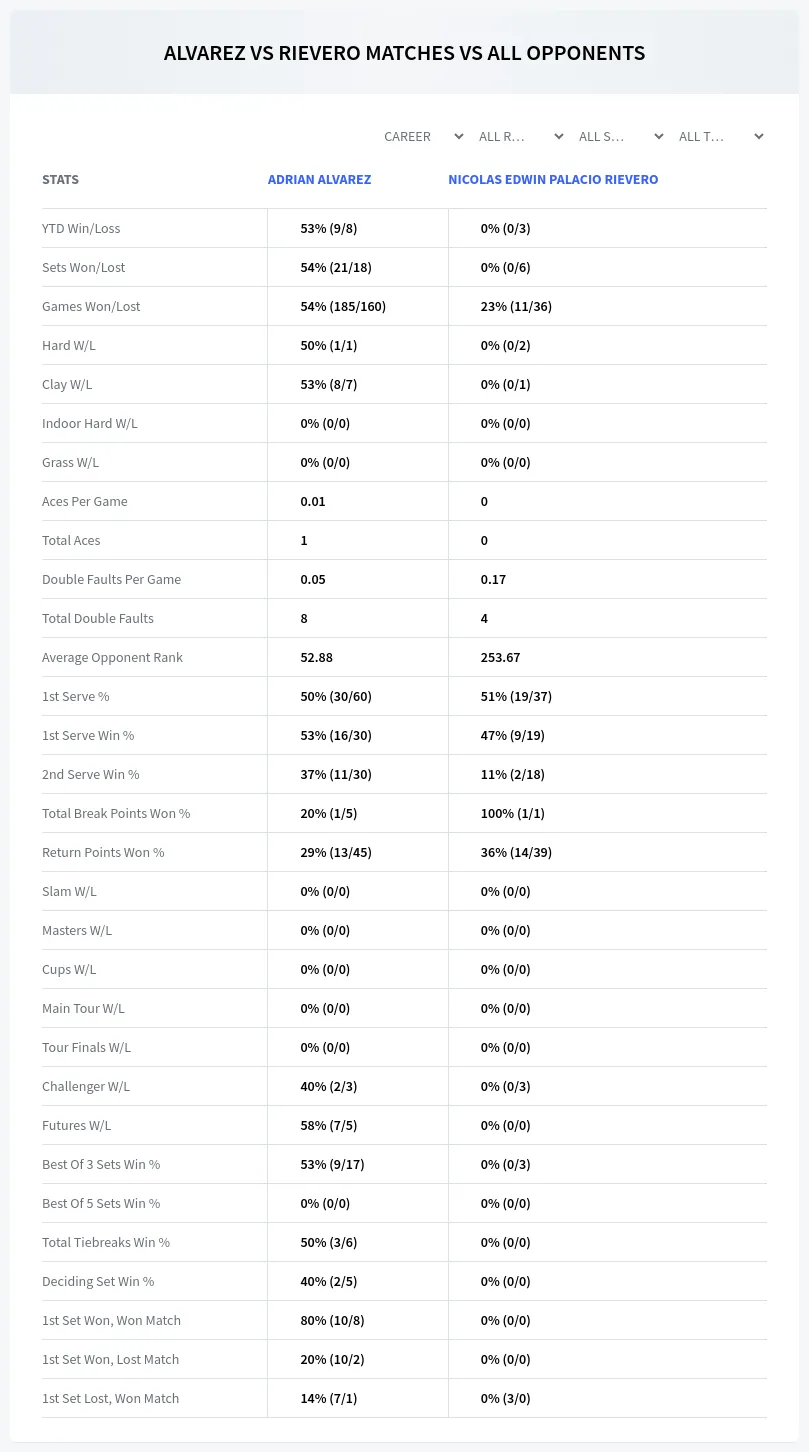The height and width of the screenshot is (1452, 809).
Task: Click the Total Break Points Won % label
Action: [x=116, y=813]
